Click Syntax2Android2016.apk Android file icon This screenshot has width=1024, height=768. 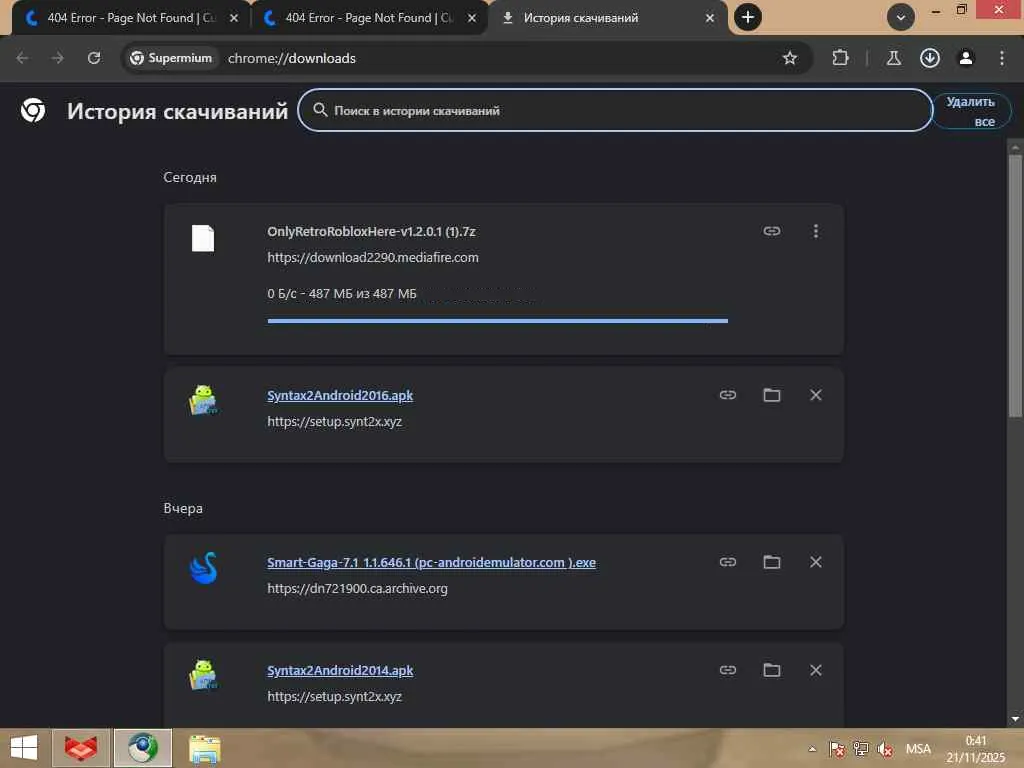(203, 400)
